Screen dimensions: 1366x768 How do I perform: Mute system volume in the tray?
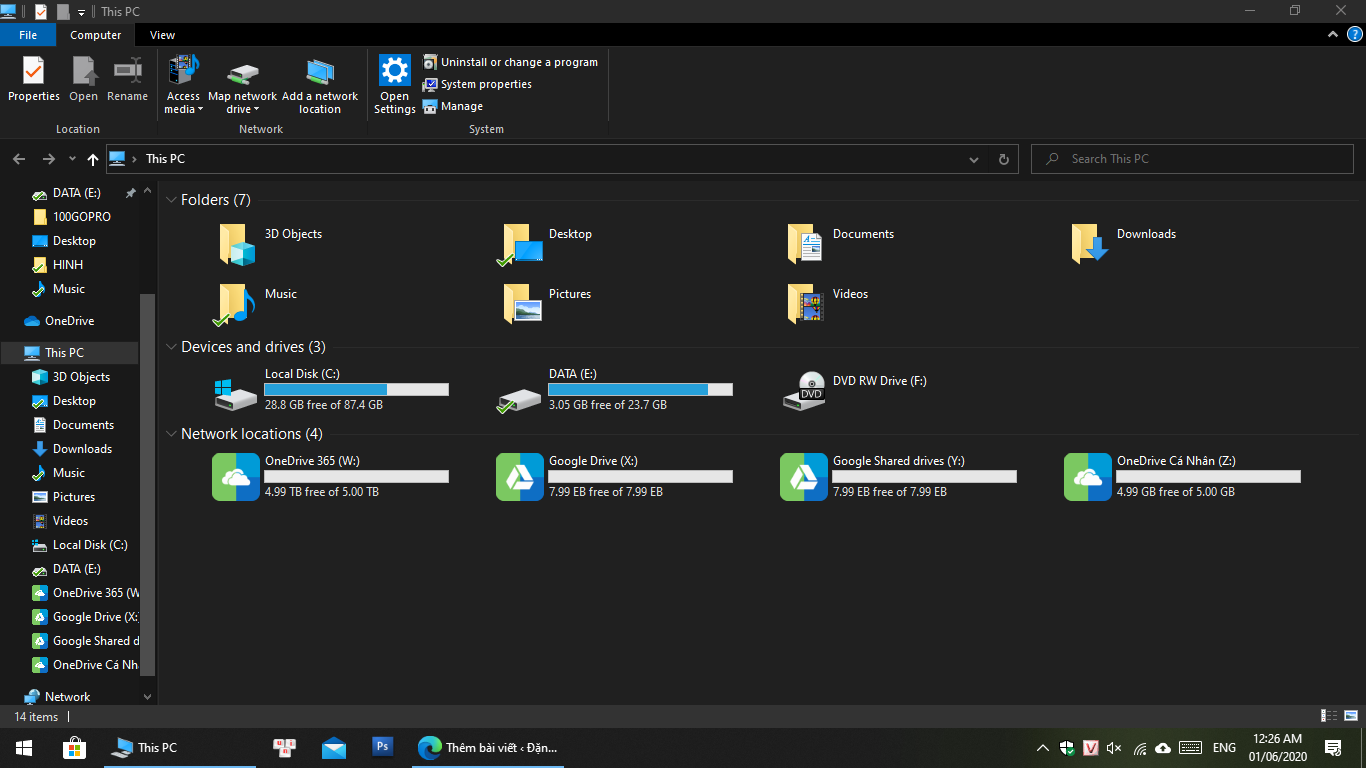(x=1114, y=747)
